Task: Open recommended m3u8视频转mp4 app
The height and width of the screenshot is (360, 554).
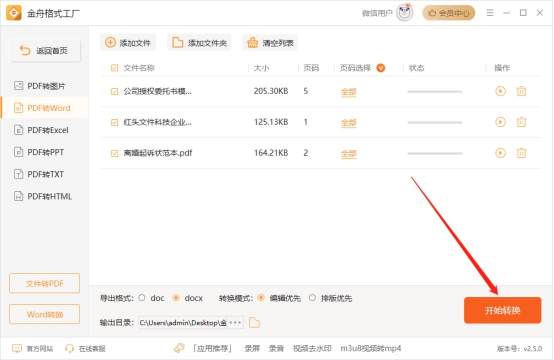Action: [x=371, y=349]
